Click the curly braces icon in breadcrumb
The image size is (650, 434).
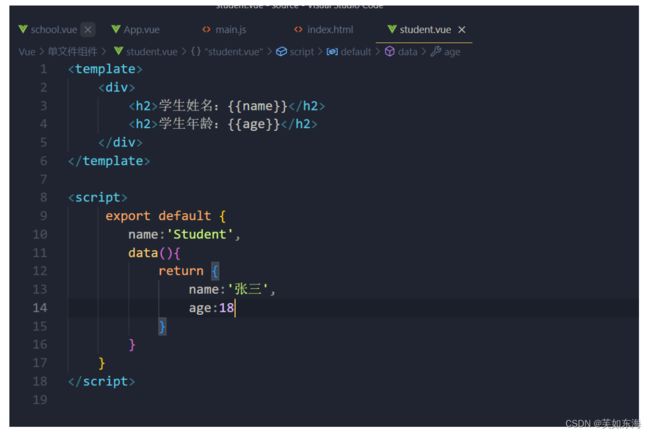tap(196, 51)
